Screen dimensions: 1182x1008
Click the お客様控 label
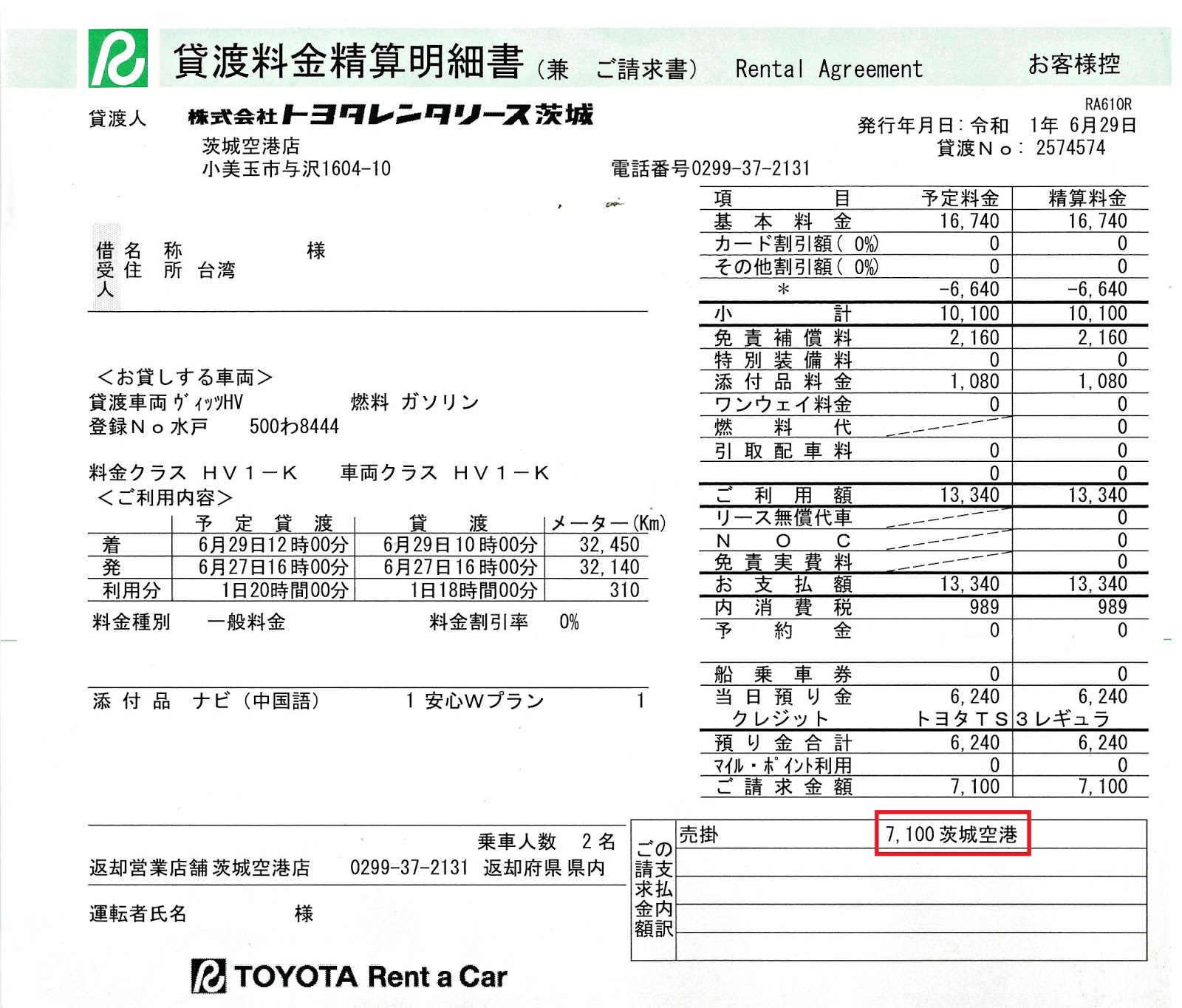pyautogui.click(x=1074, y=64)
